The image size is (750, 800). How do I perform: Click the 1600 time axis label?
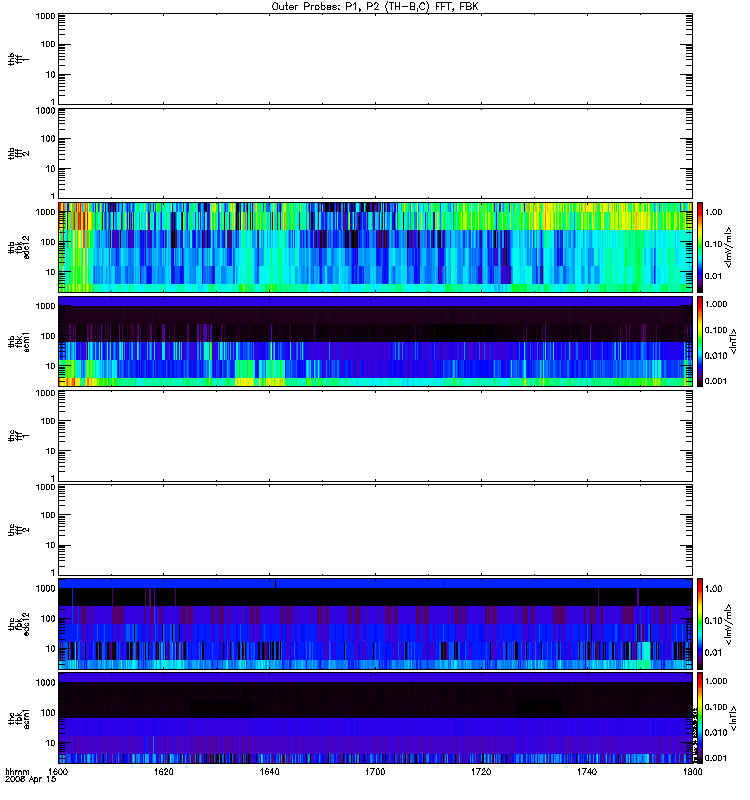tap(58, 772)
